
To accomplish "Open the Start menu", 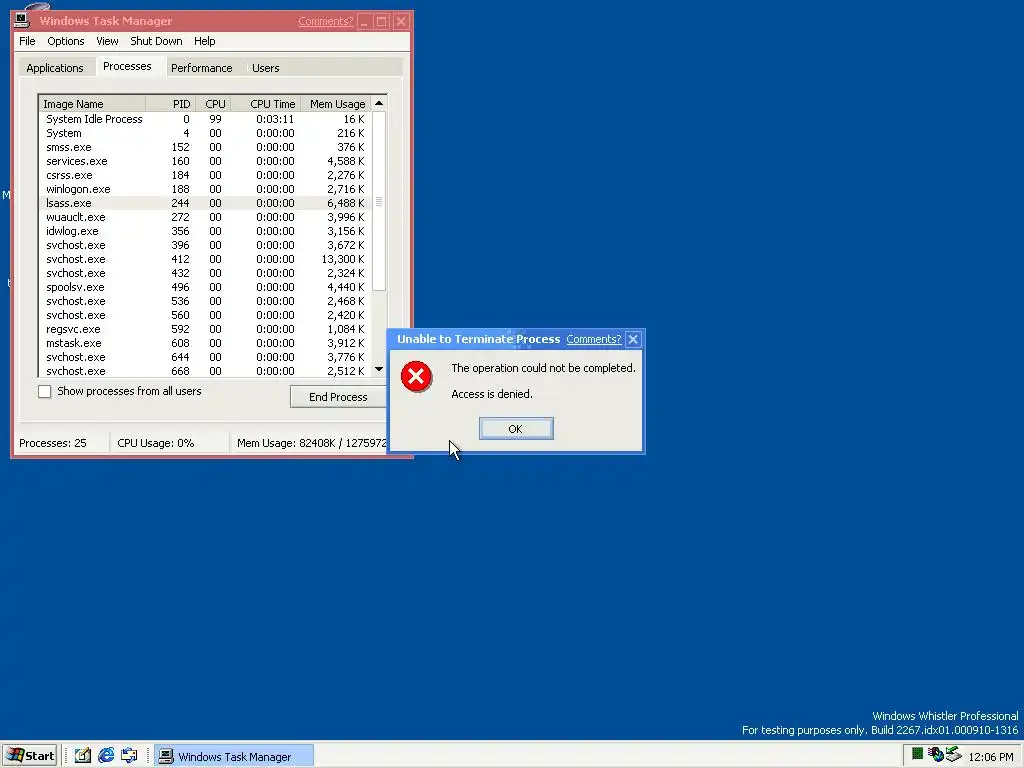I will (x=29, y=756).
